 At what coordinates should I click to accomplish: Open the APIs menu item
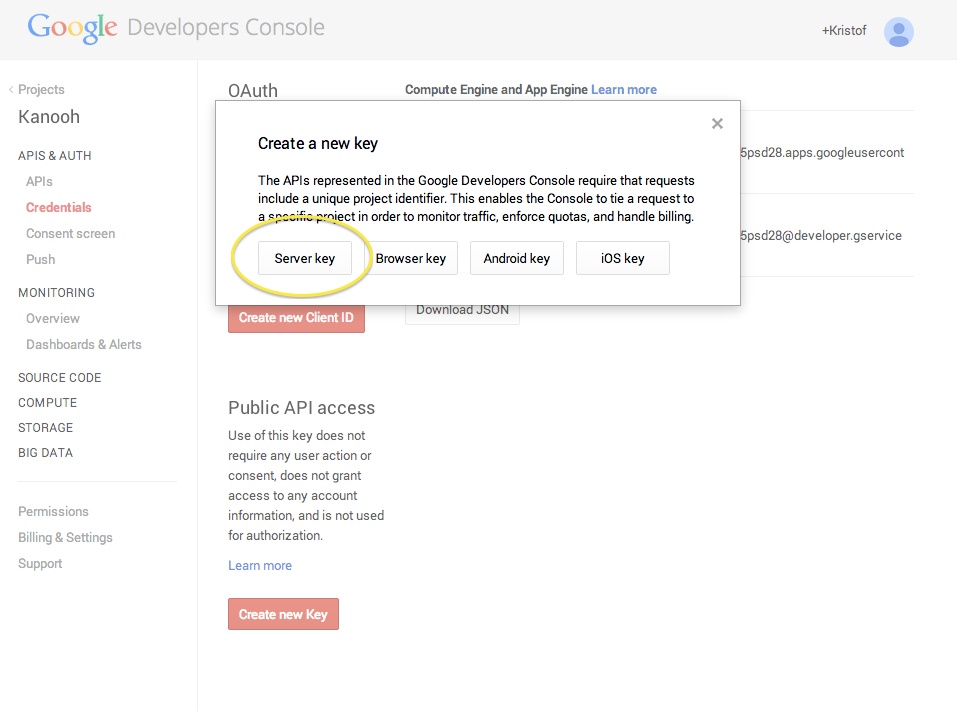39,181
